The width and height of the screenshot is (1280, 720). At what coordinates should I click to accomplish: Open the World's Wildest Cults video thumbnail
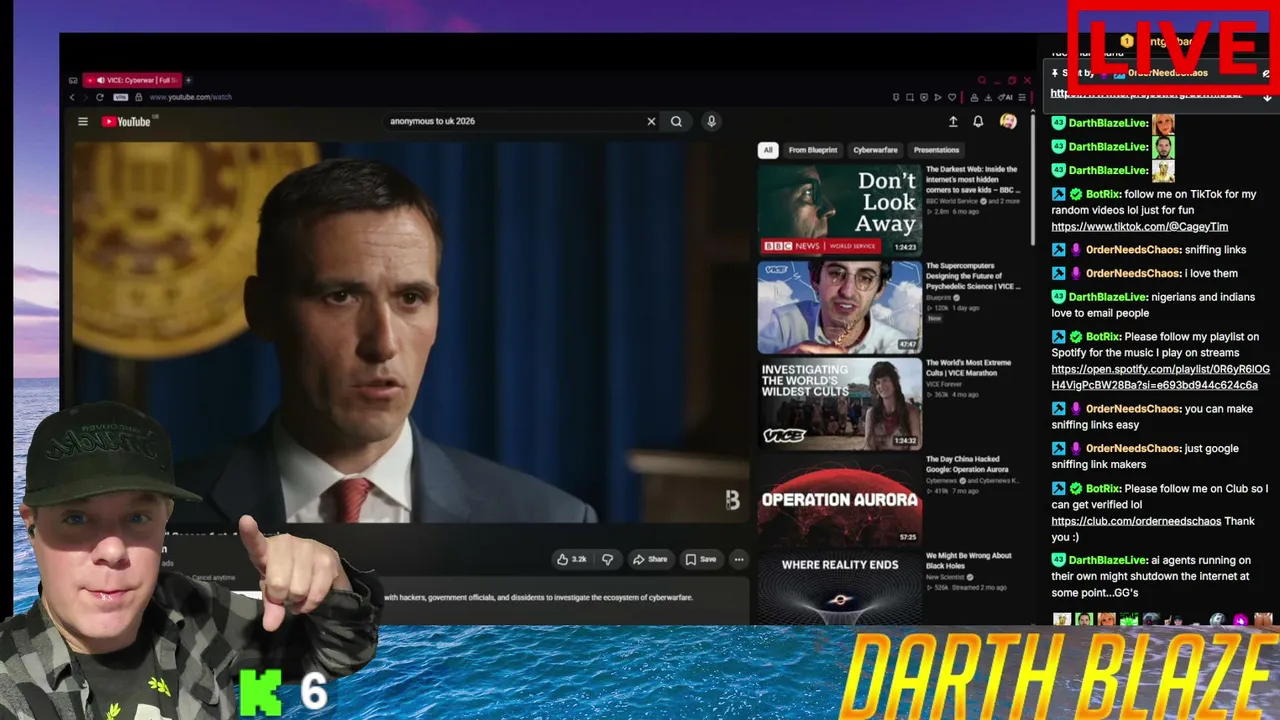click(x=839, y=404)
